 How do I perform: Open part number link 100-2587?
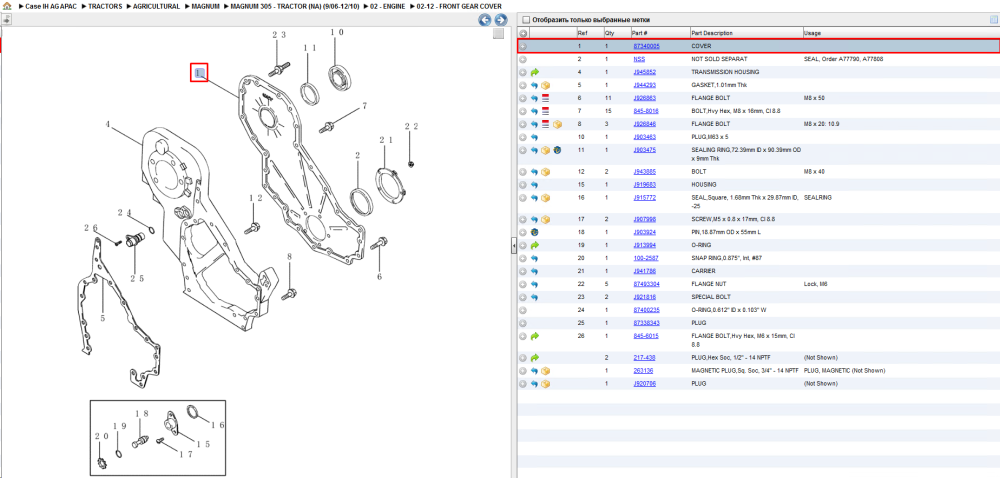pyautogui.click(x=645, y=258)
